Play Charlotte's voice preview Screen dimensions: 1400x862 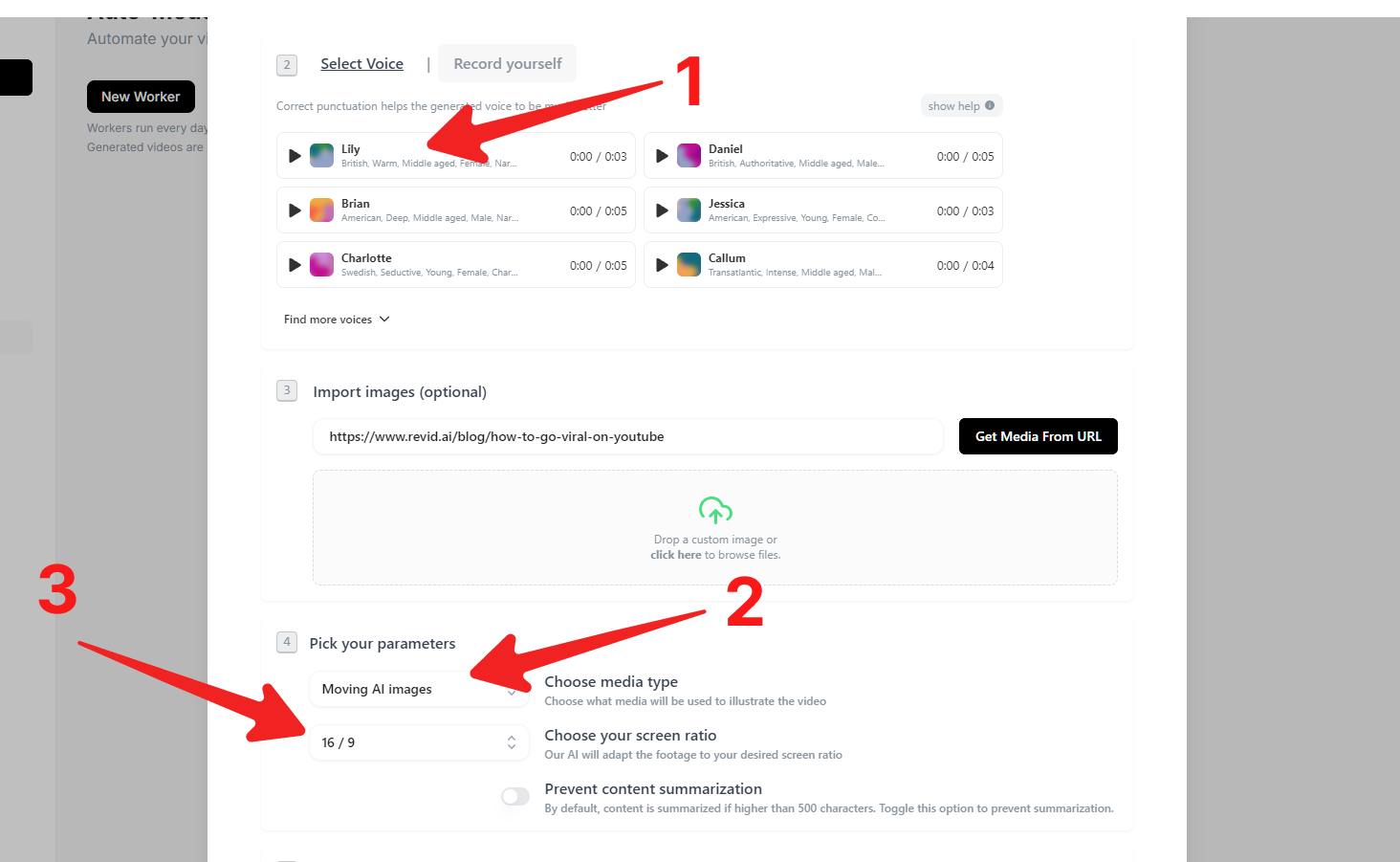295,265
